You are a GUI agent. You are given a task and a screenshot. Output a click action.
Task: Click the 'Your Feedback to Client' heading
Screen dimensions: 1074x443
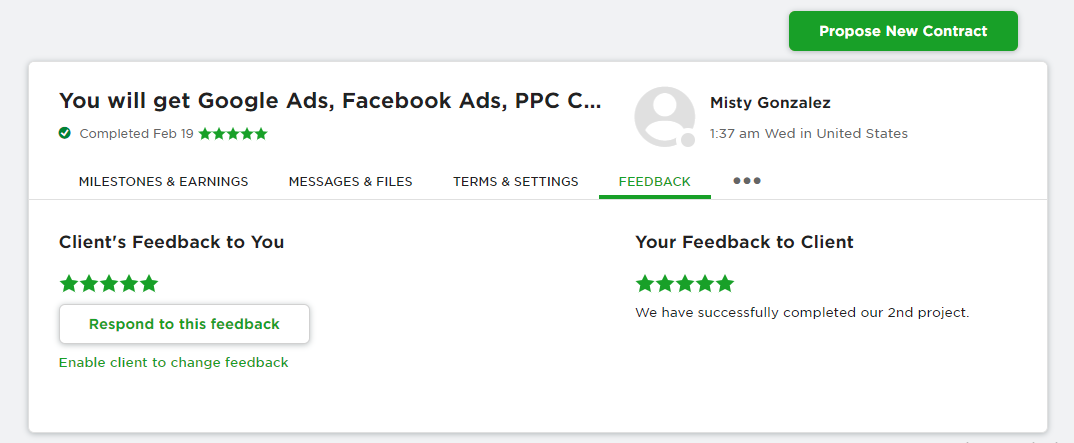click(x=743, y=242)
